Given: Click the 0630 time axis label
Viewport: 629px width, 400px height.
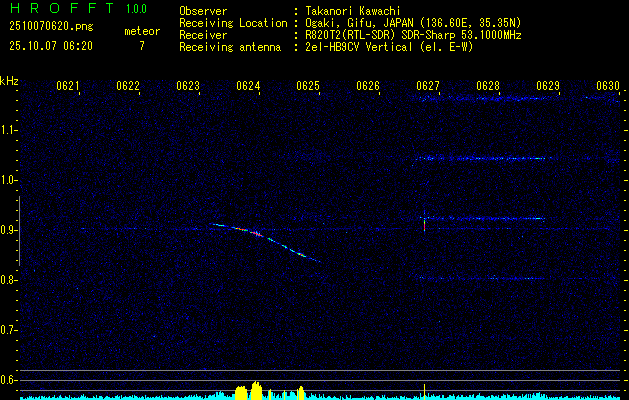Looking at the screenshot, I should [608, 86].
